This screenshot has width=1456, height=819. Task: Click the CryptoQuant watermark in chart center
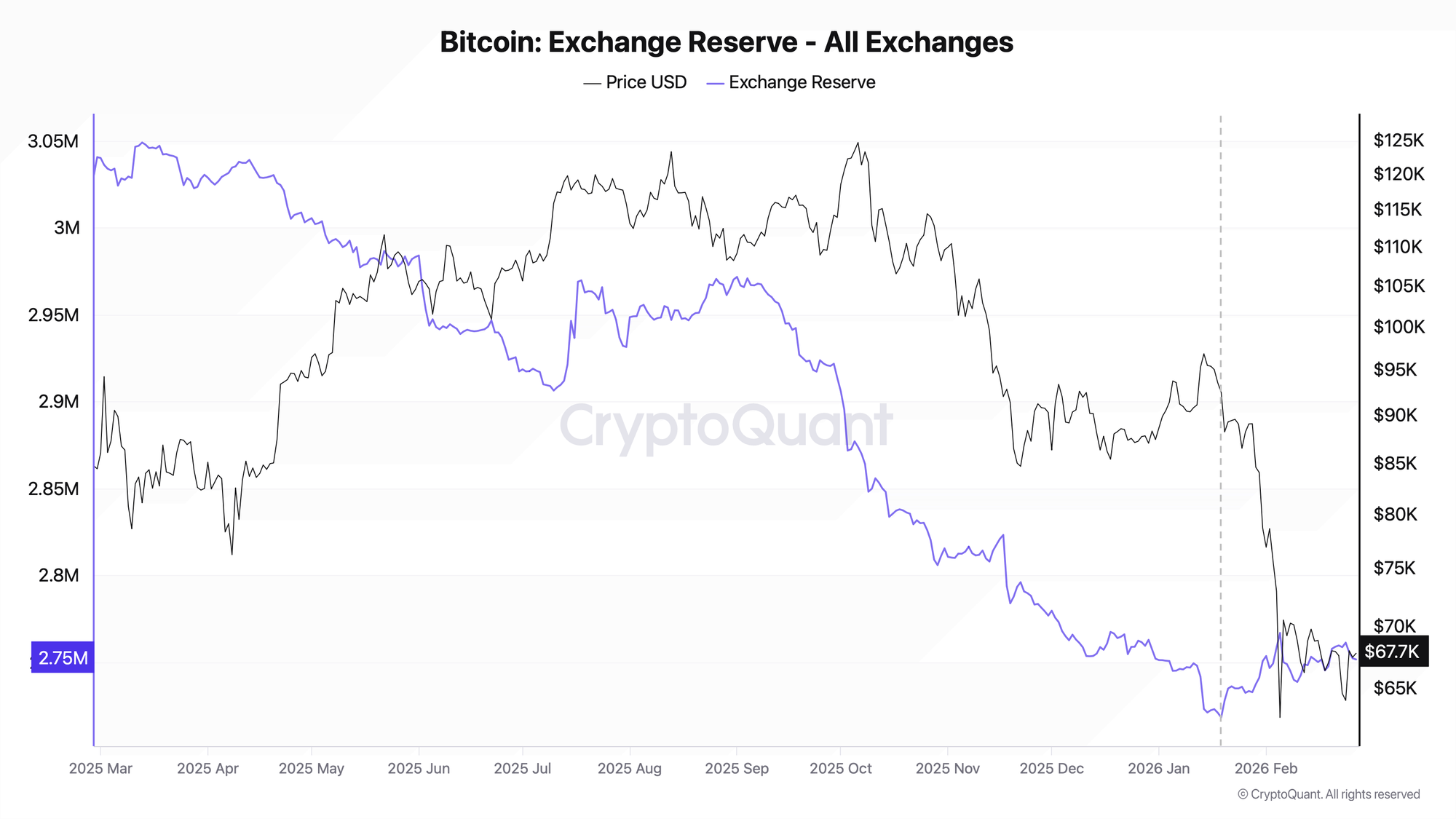[726, 426]
